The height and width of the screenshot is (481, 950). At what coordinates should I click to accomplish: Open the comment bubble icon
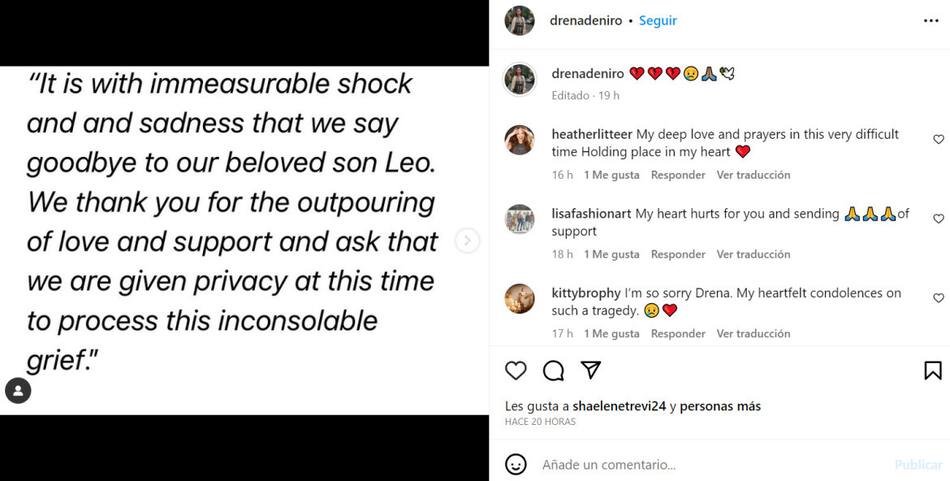tap(553, 371)
